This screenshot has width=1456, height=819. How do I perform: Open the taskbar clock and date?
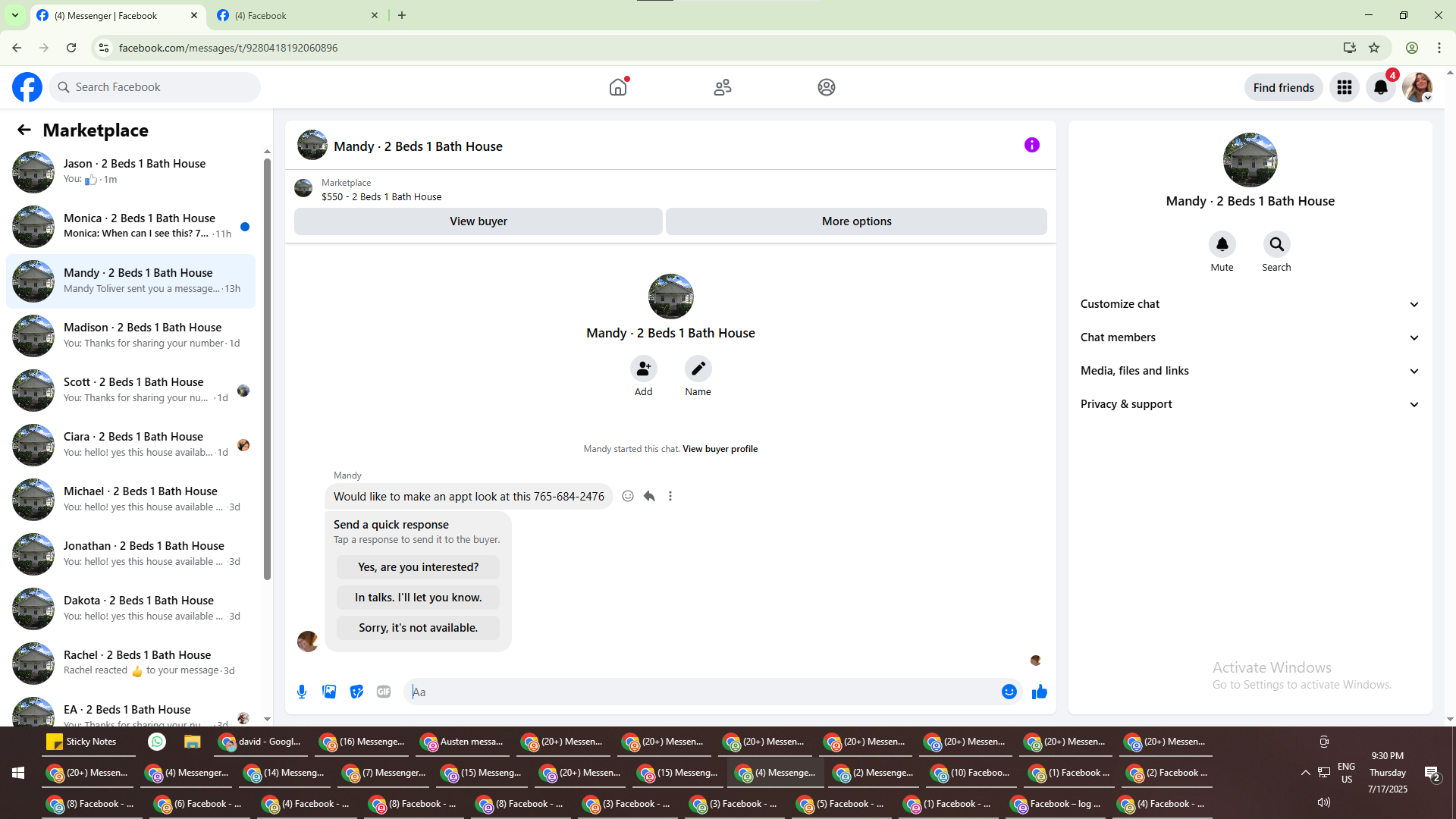1388,773
